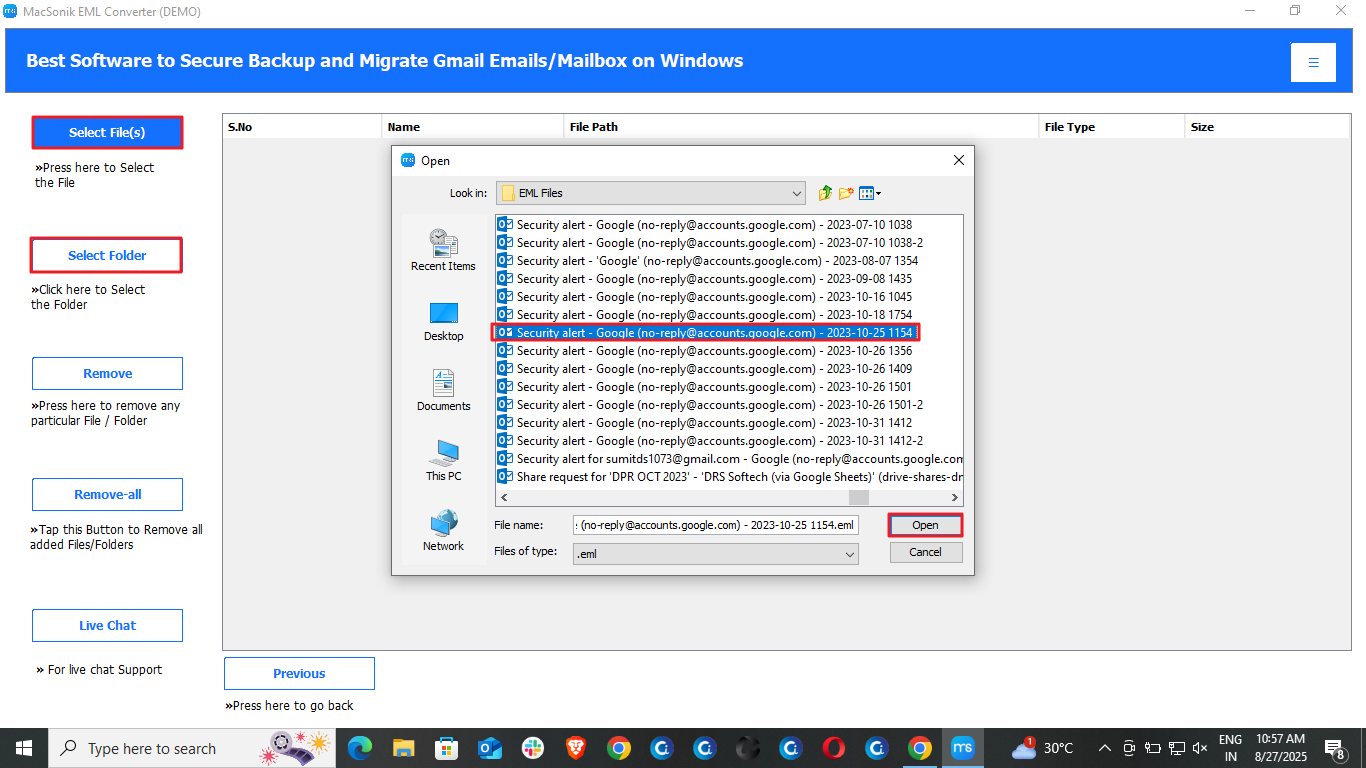
Task: Click the Previous button
Action: pos(299,673)
